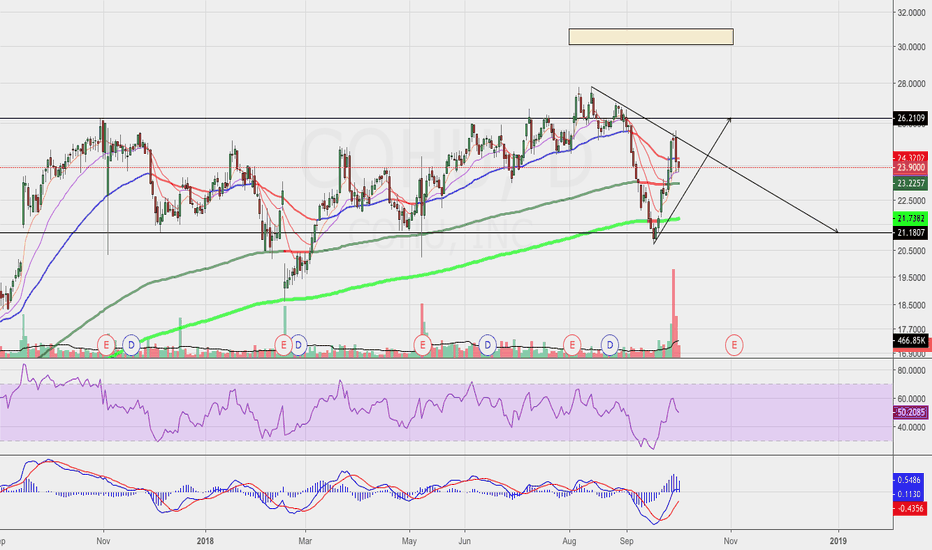Click the 0.1130 MACD histogram value label
The image size is (932, 550).
click(x=910, y=494)
